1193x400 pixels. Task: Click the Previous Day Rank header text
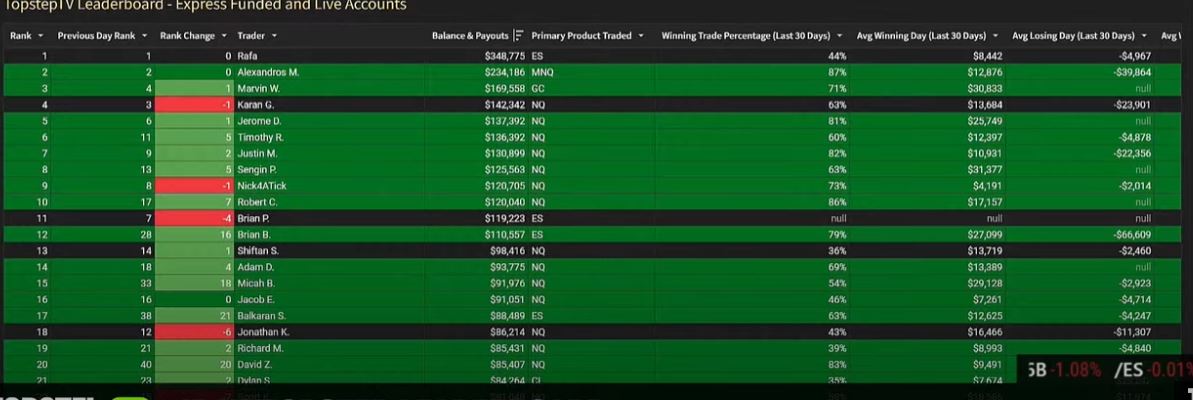pos(96,36)
